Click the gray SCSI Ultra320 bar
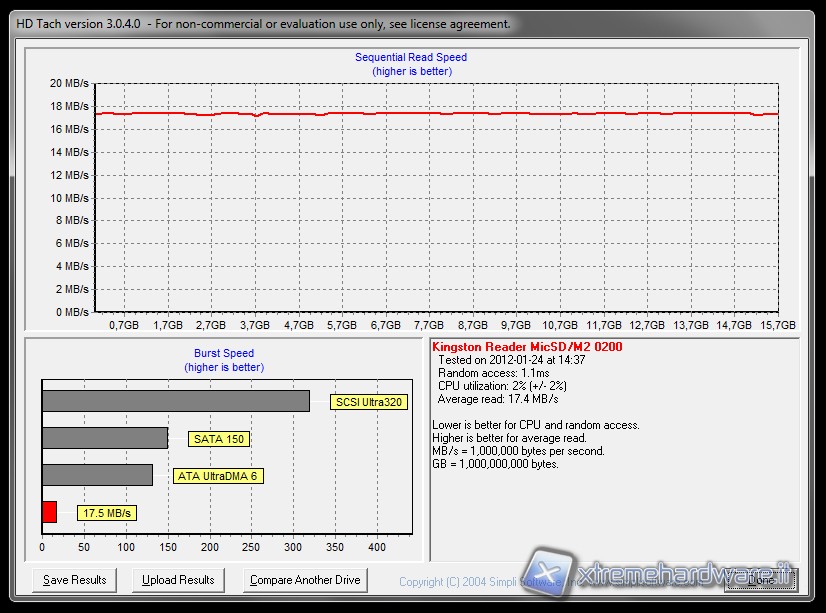 coord(175,401)
